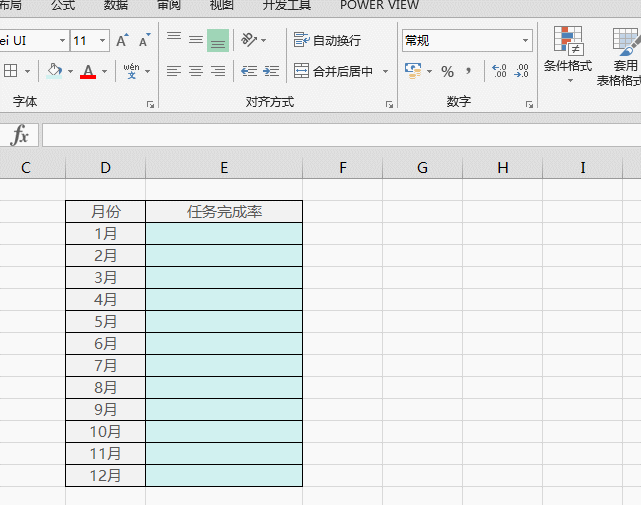
Task: Expand the 合并后居中 dropdown arrow
Action: tap(386, 72)
